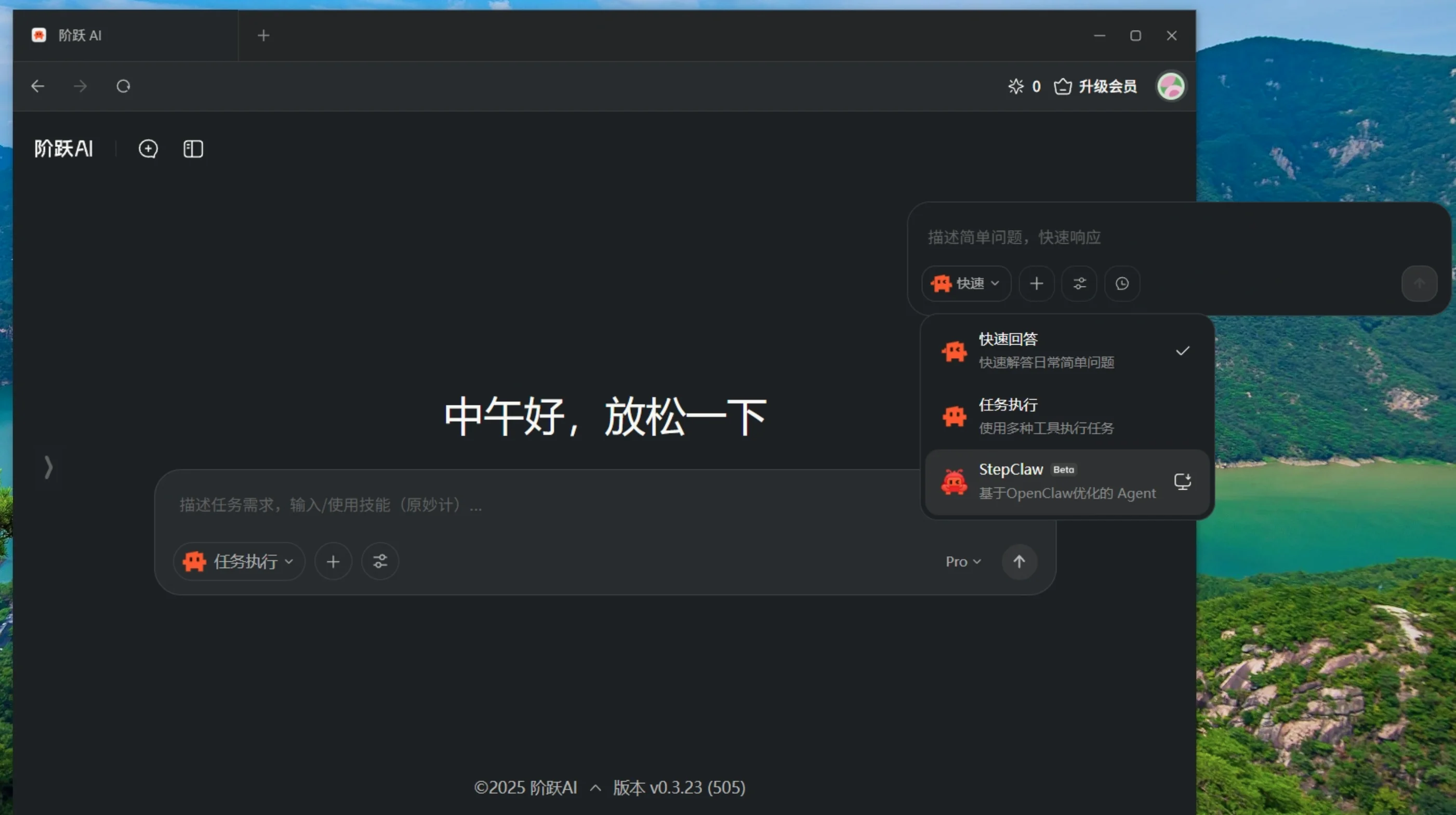Viewport: 1456px width, 815px height.
Task: Click the forward navigation arrow
Action: tap(80, 86)
